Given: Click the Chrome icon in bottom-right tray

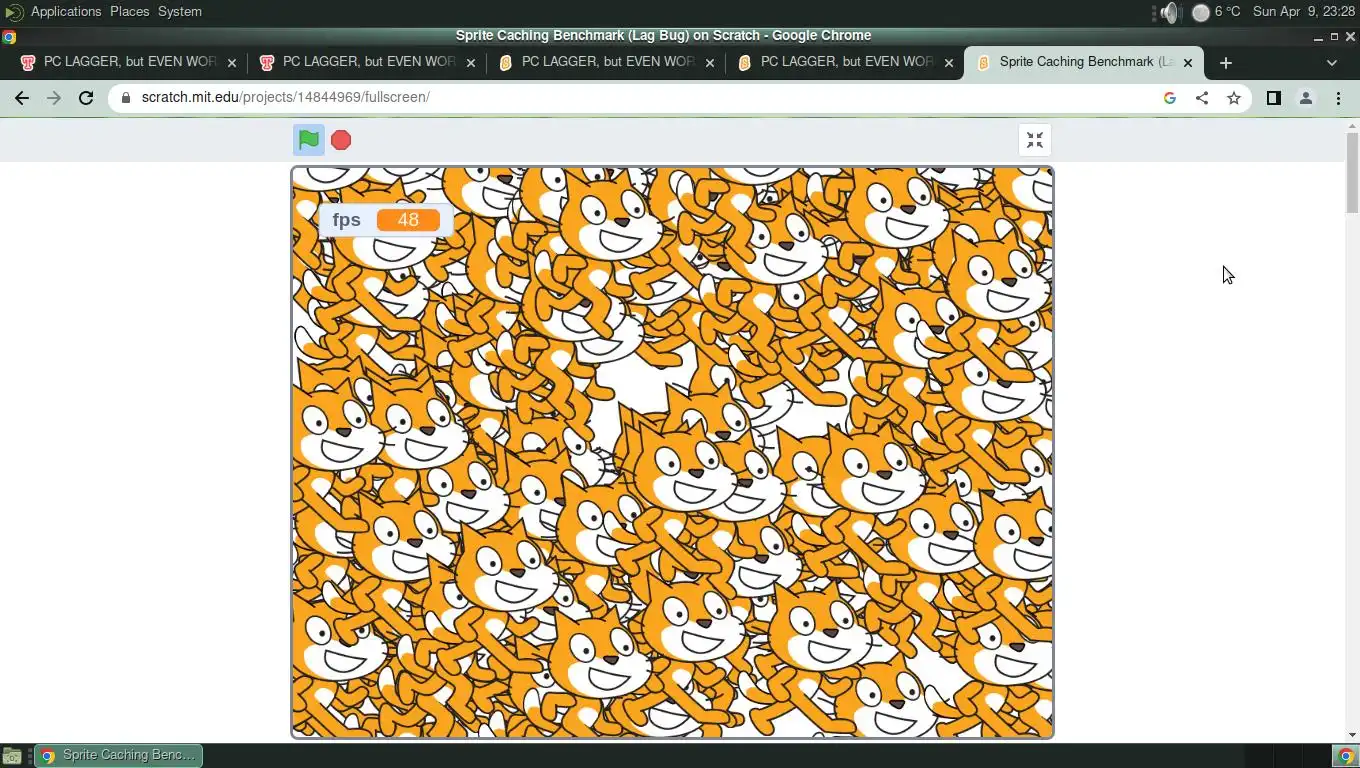Looking at the screenshot, I should (x=1346, y=756).
